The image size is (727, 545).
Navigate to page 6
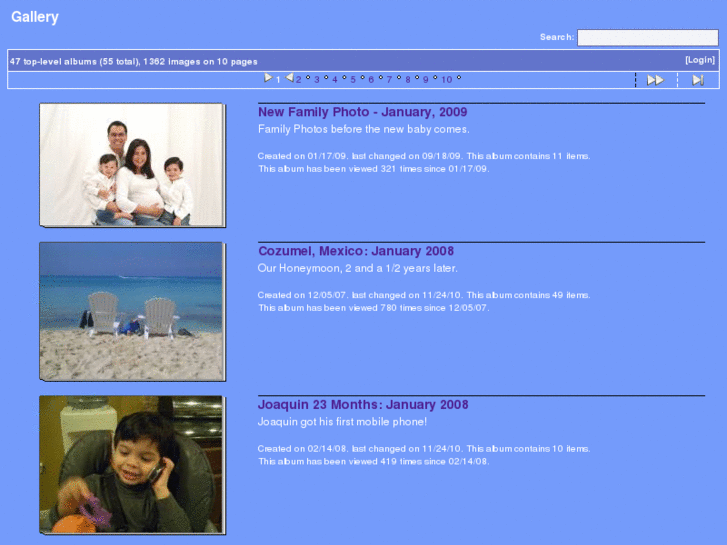[371, 80]
